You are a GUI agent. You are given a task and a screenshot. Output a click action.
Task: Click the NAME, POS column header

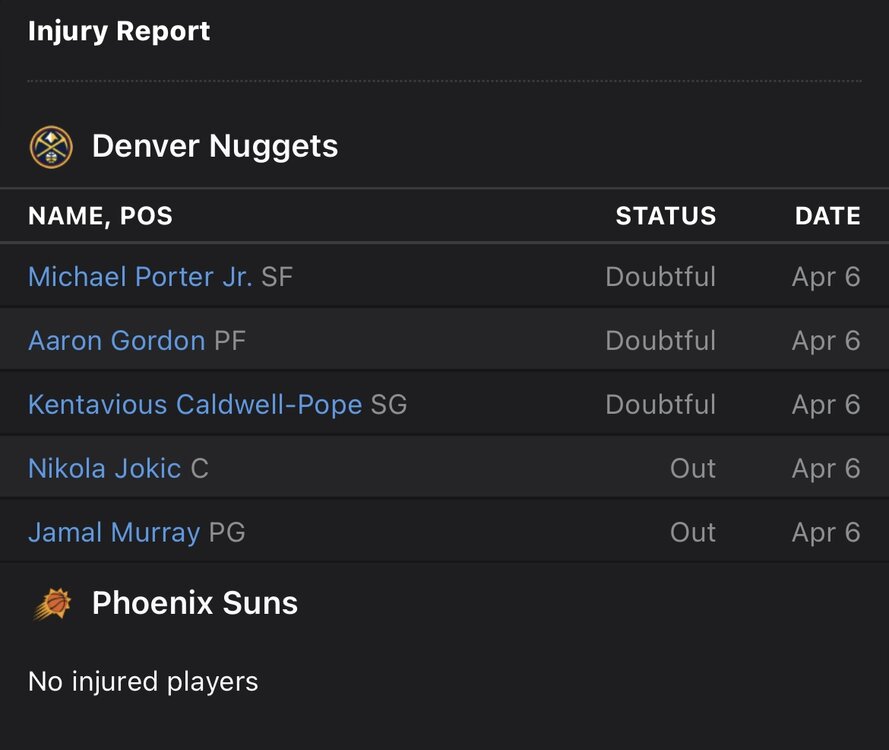(x=100, y=216)
